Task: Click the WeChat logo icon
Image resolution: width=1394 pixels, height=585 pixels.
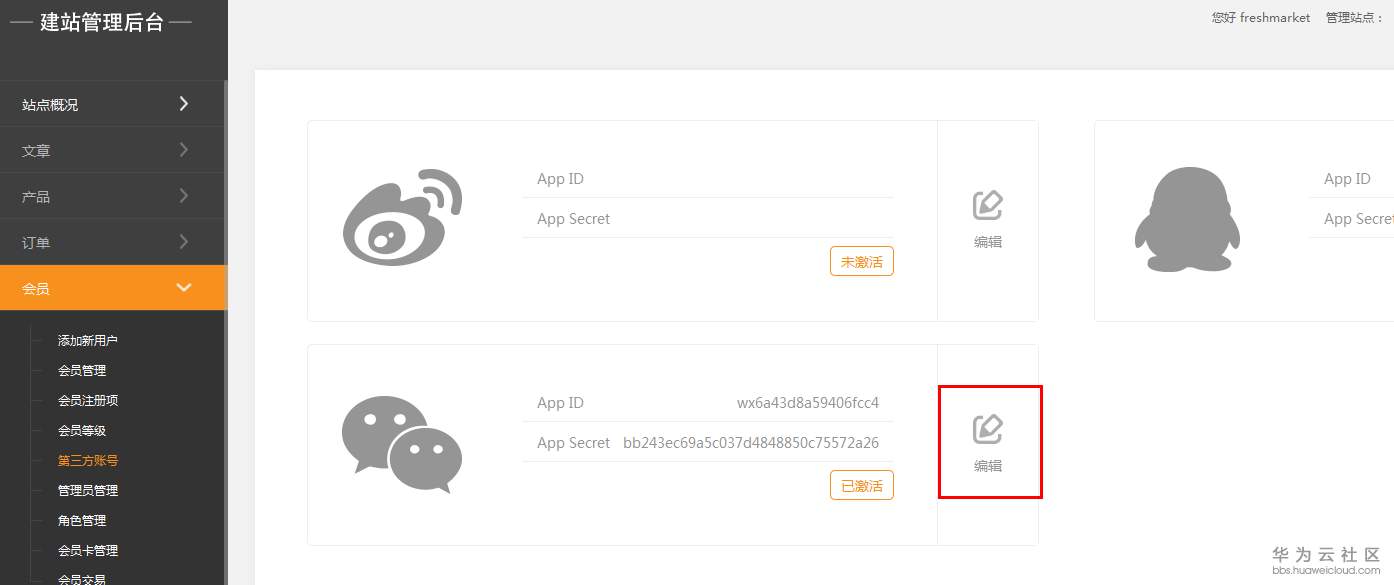Action: coord(402,444)
